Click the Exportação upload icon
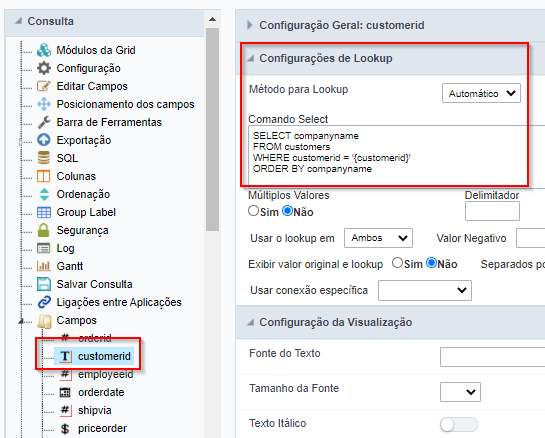The width and height of the screenshot is (545, 438). pyautogui.click(x=44, y=140)
